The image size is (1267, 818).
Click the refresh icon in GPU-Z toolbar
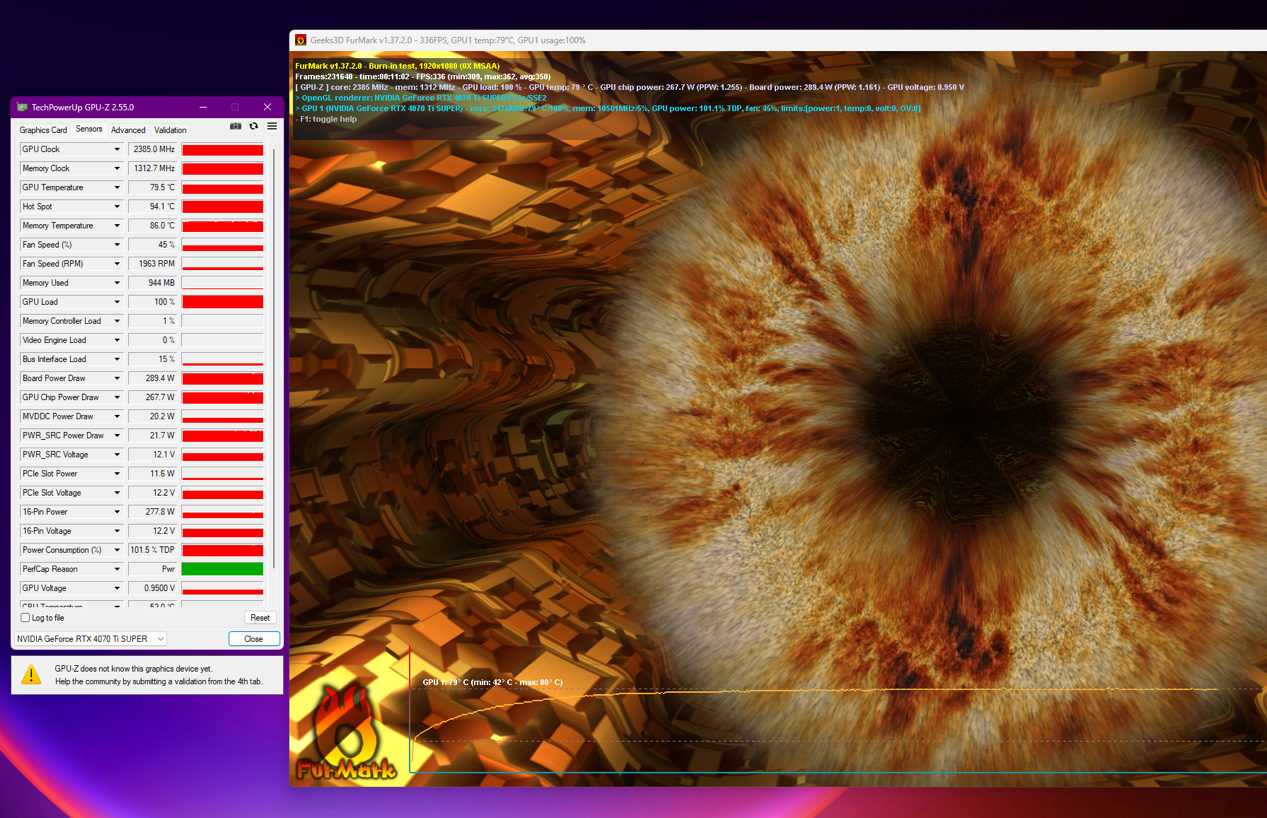[x=254, y=127]
